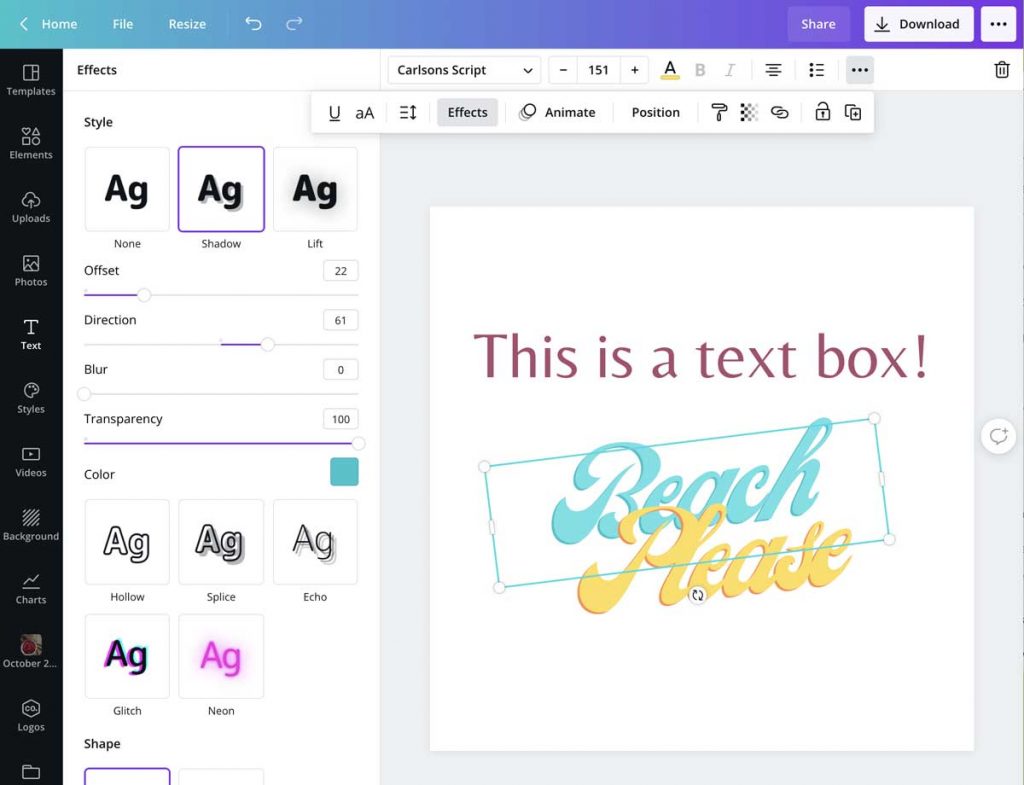Image resolution: width=1024 pixels, height=785 pixels.
Task: Toggle underline formatting
Action: point(334,112)
